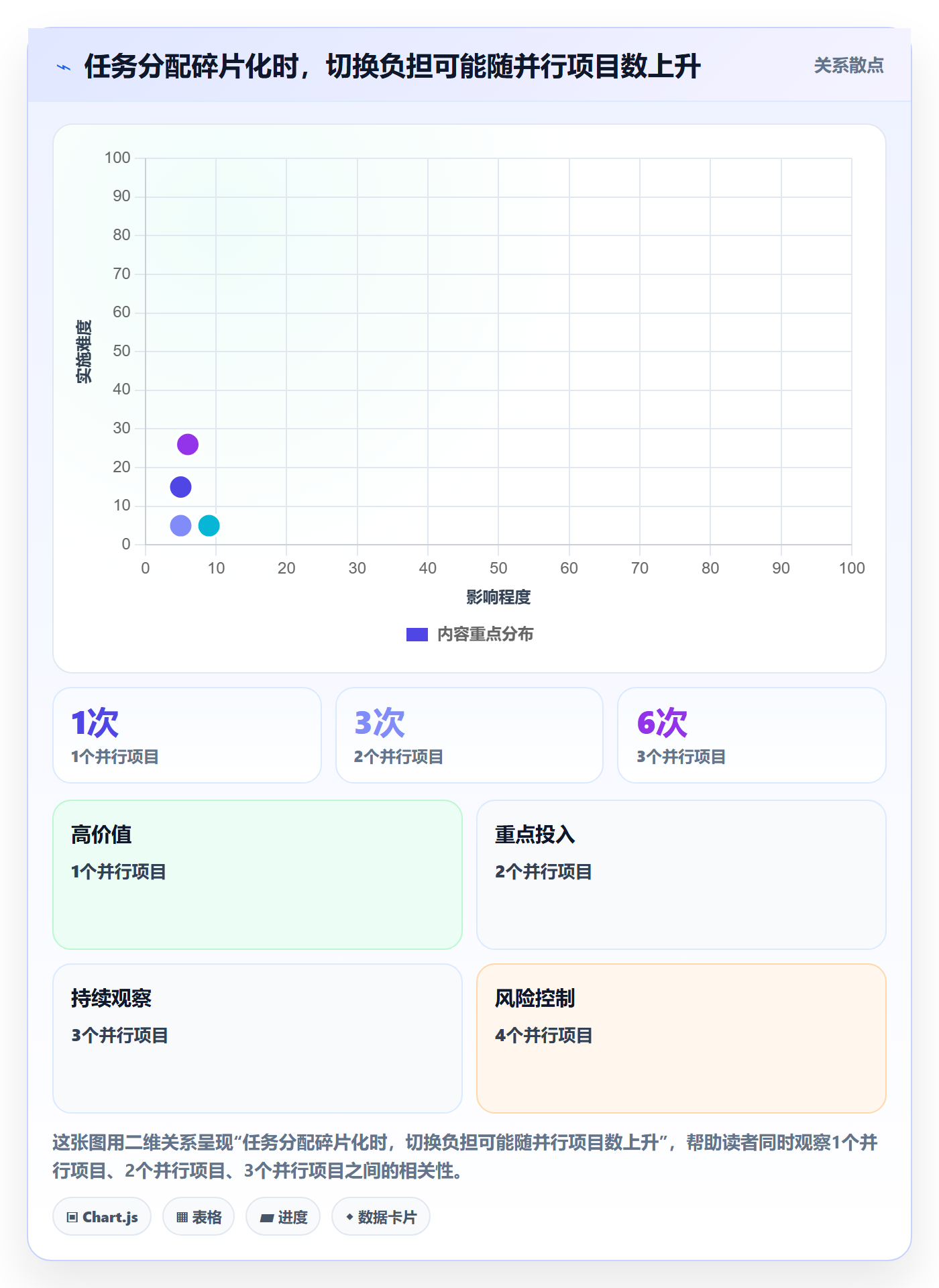
Task: Click the chart title starting with 任务分配碎片化时
Action: tap(392, 66)
